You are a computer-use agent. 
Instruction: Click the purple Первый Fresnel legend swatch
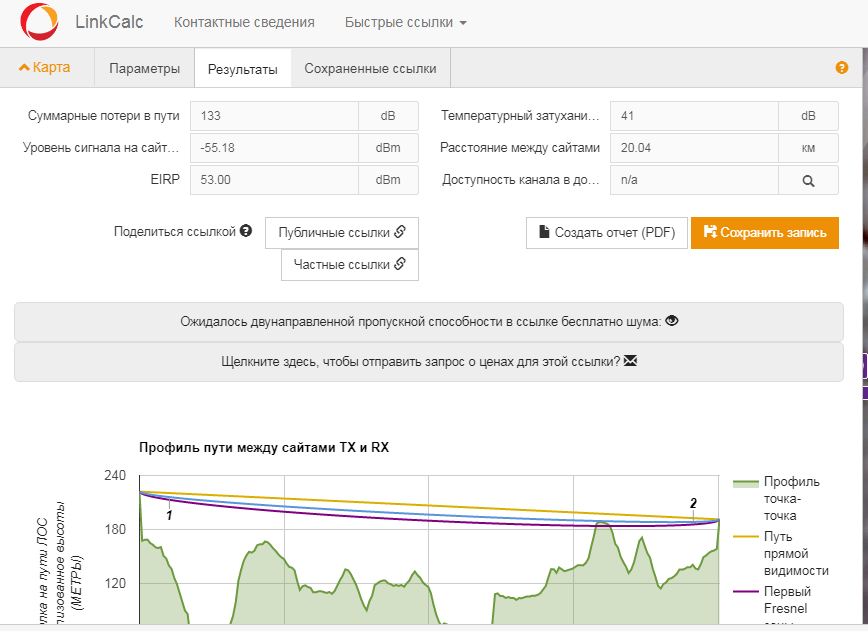(x=746, y=591)
